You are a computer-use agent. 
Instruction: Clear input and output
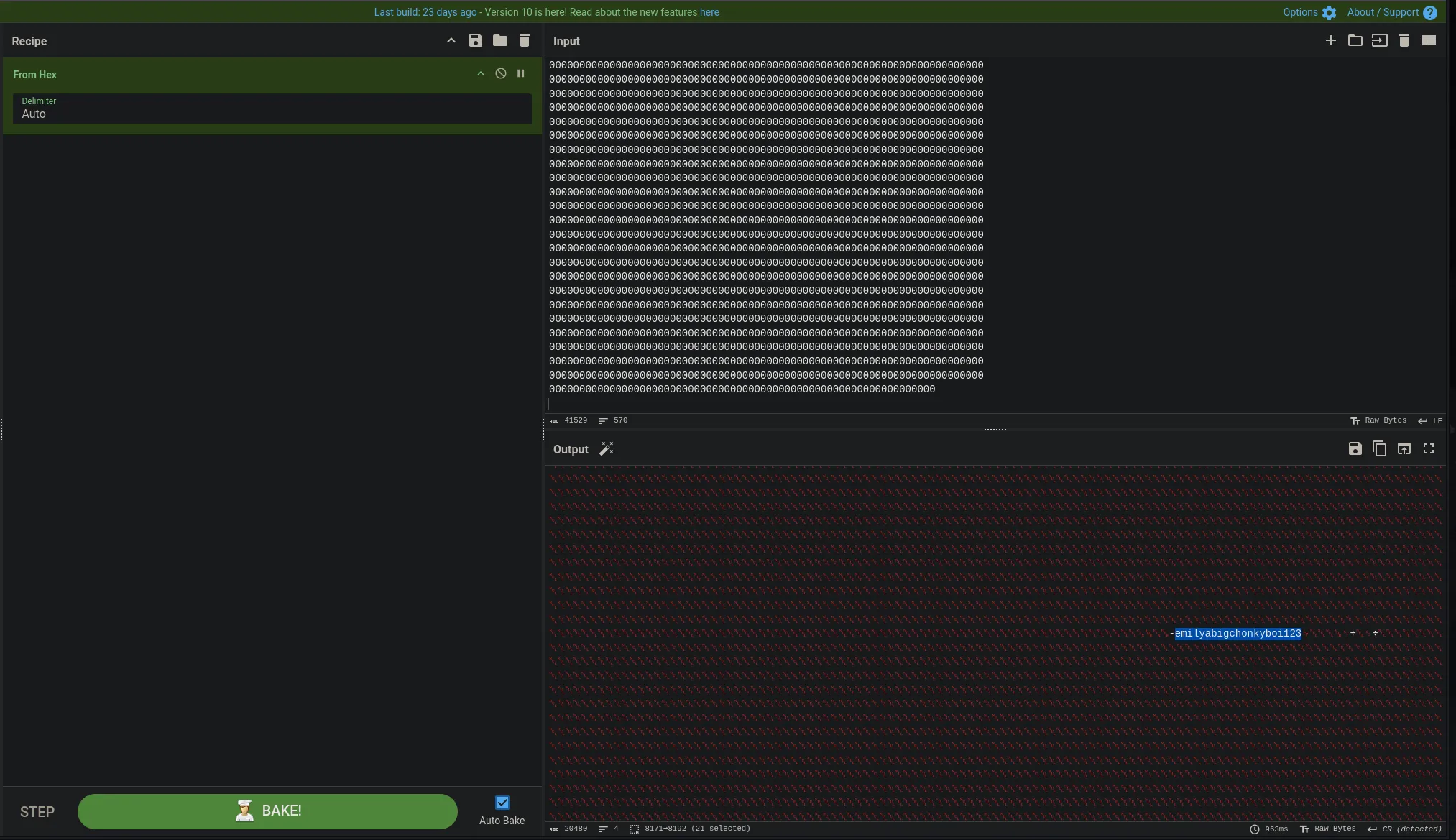(1404, 41)
